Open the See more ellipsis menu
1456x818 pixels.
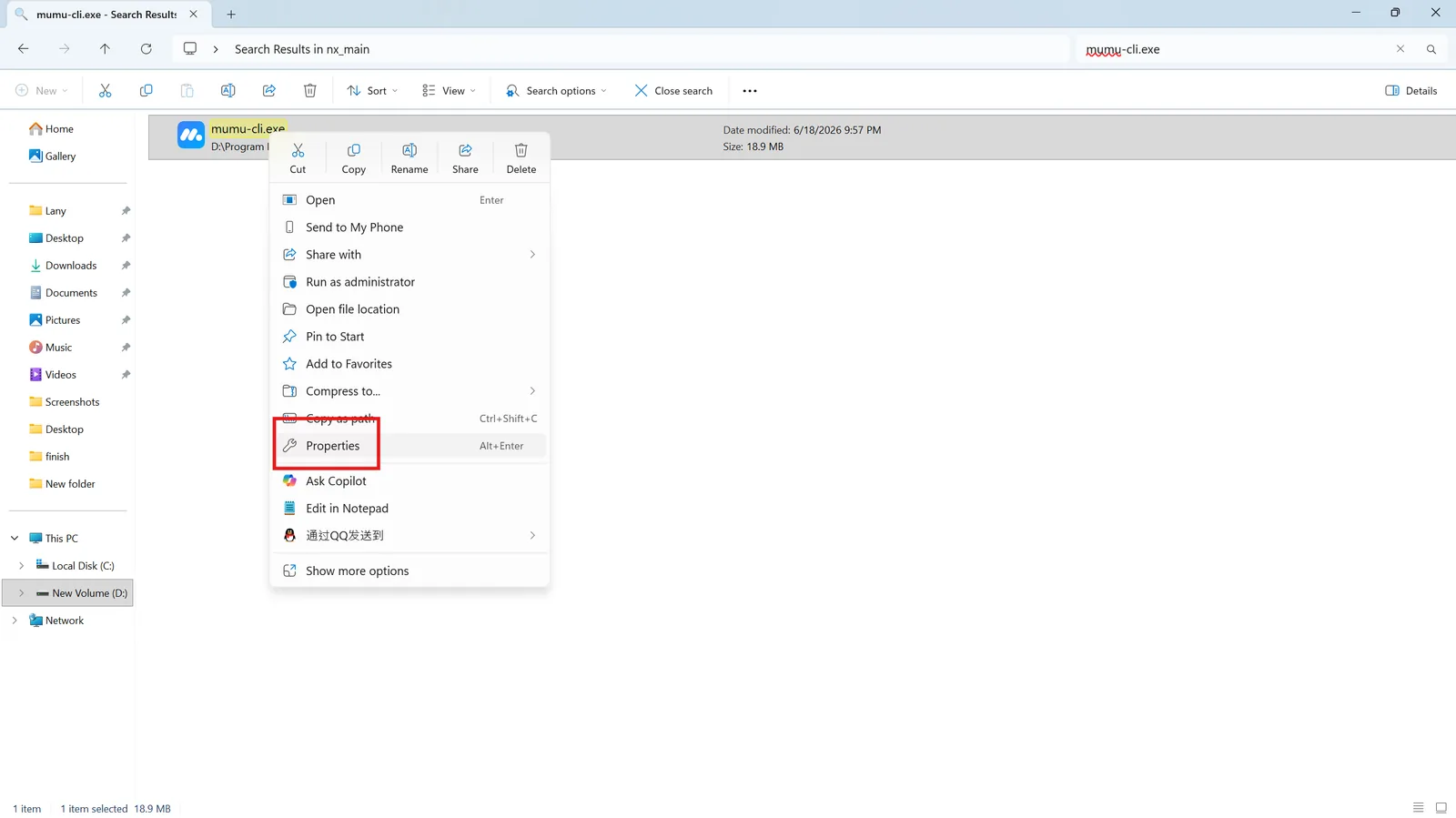point(750,91)
